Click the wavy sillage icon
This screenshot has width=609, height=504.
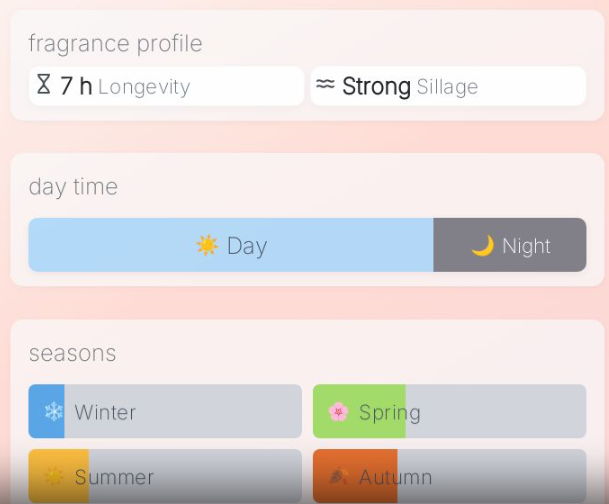tap(325, 85)
